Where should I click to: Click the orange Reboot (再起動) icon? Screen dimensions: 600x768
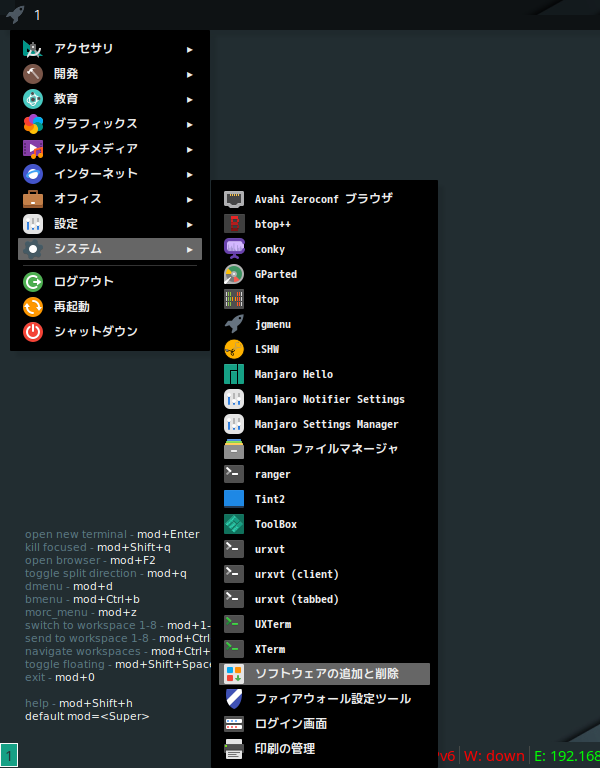(33, 307)
